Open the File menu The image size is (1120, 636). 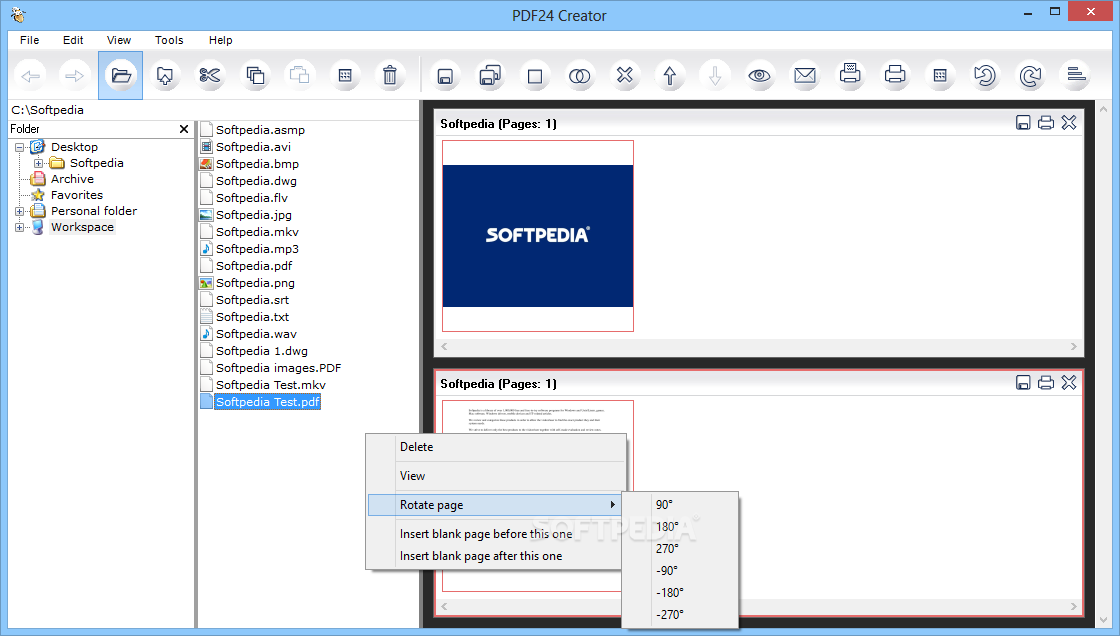(x=29, y=40)
